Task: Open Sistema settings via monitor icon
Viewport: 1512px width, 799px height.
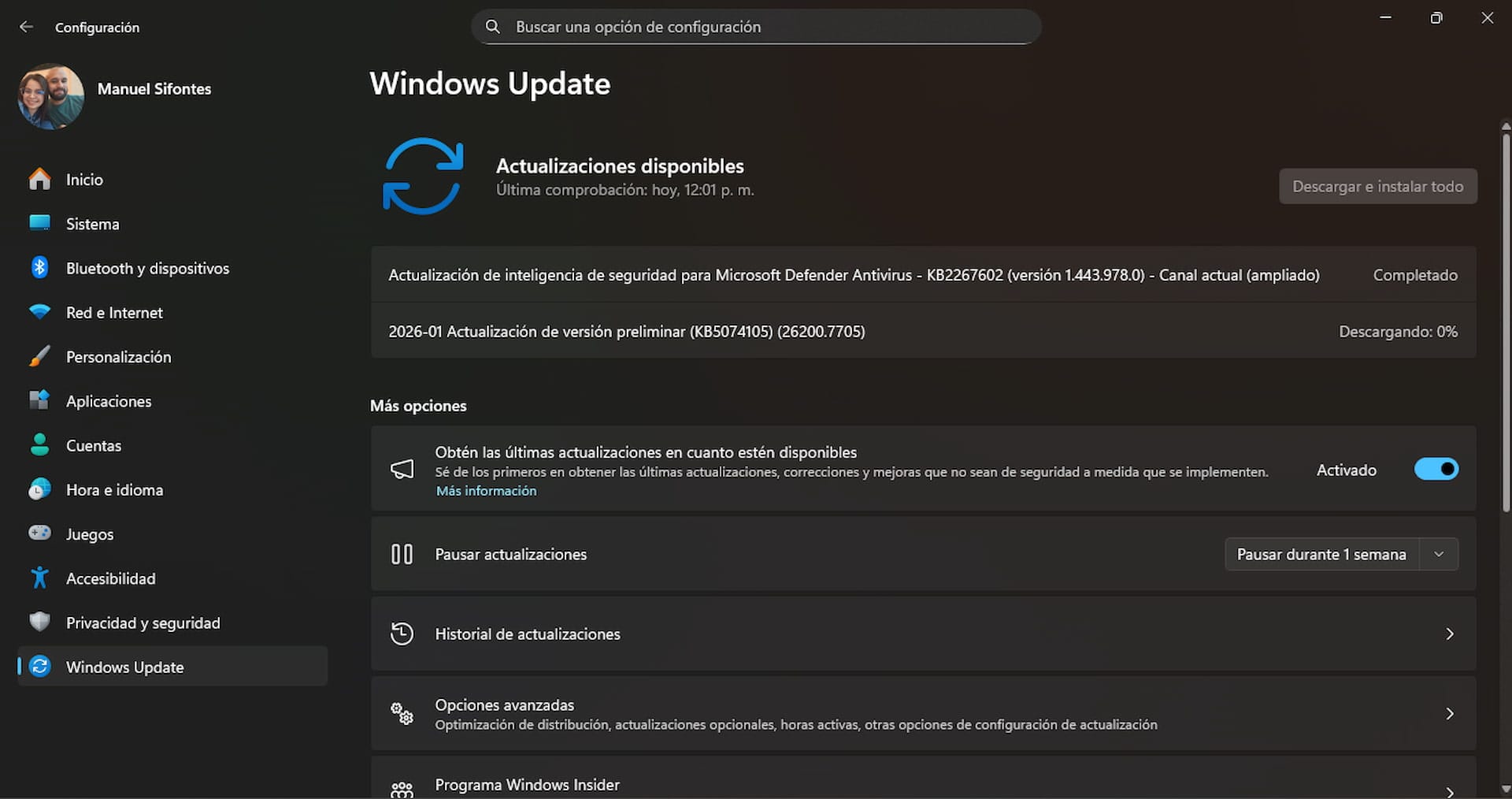Action: (39, 223)
